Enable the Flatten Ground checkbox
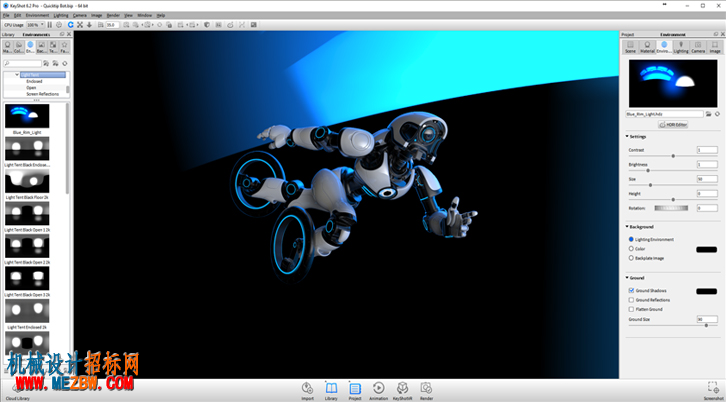 (x=631, y=309)
